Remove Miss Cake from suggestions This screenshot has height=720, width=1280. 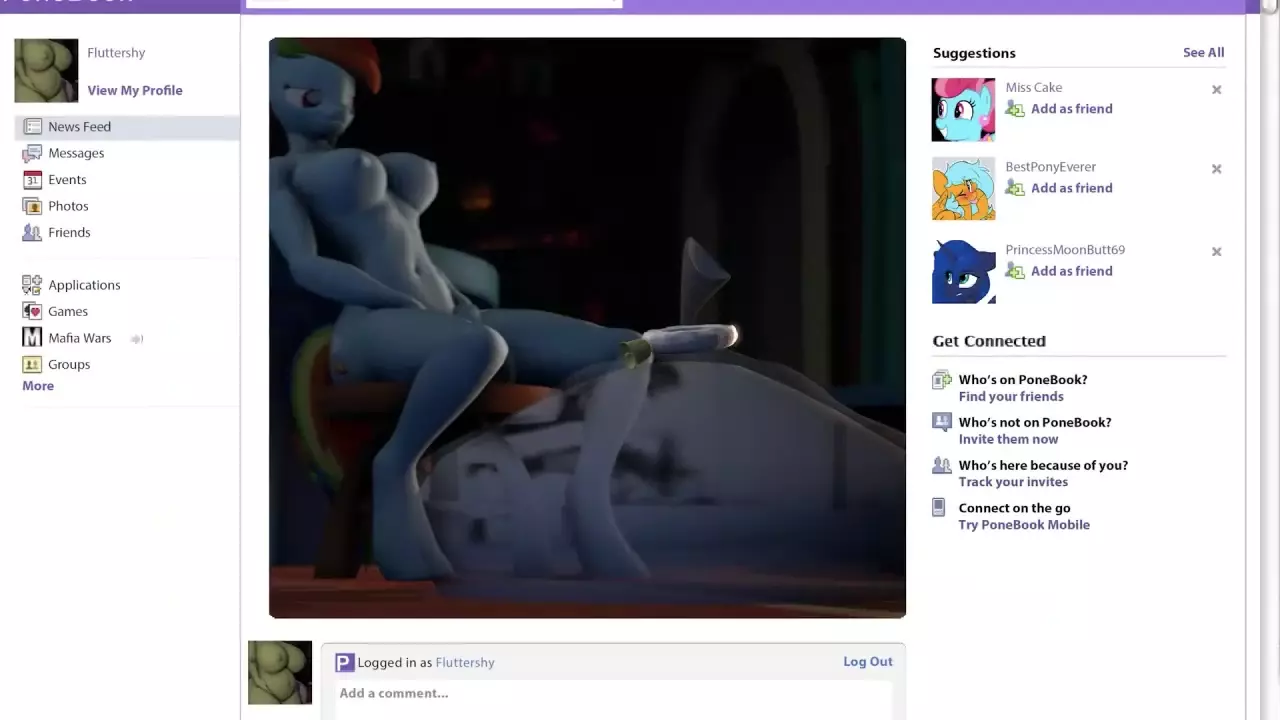click(1216, 90)
